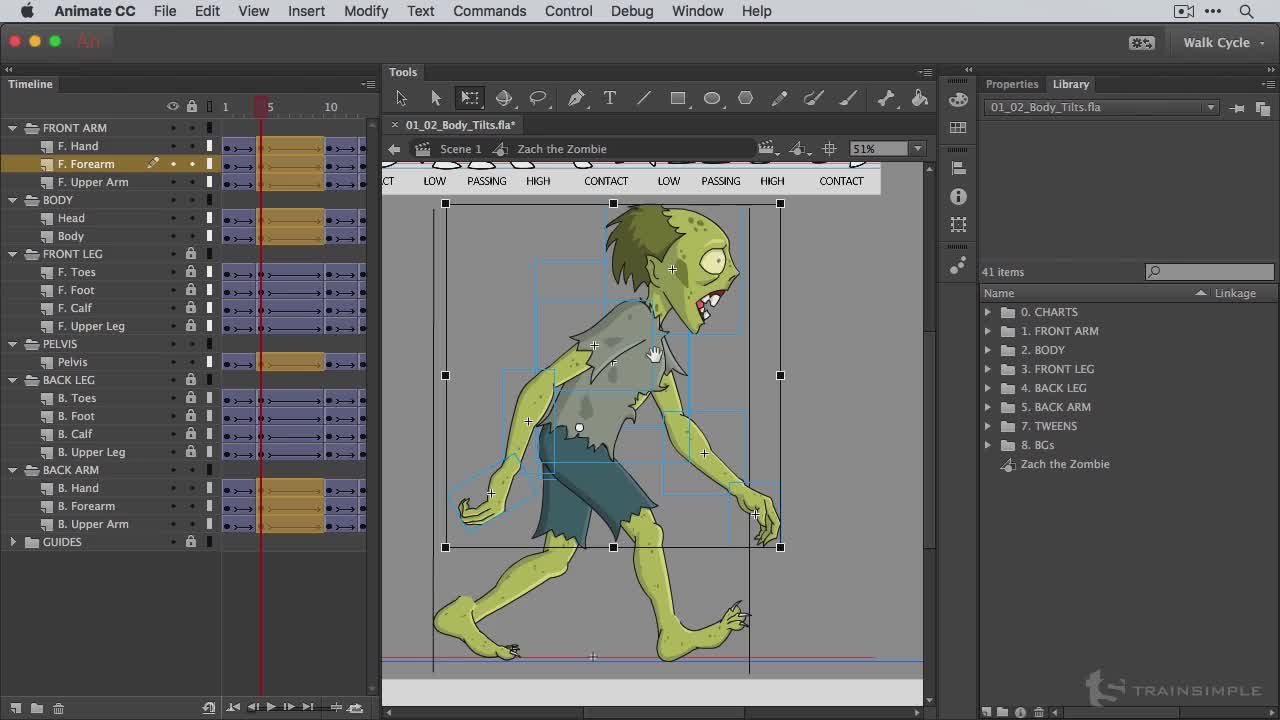The image size is (1280, 720).
Task: Open the Commands menu
Action: pos(489,11)
